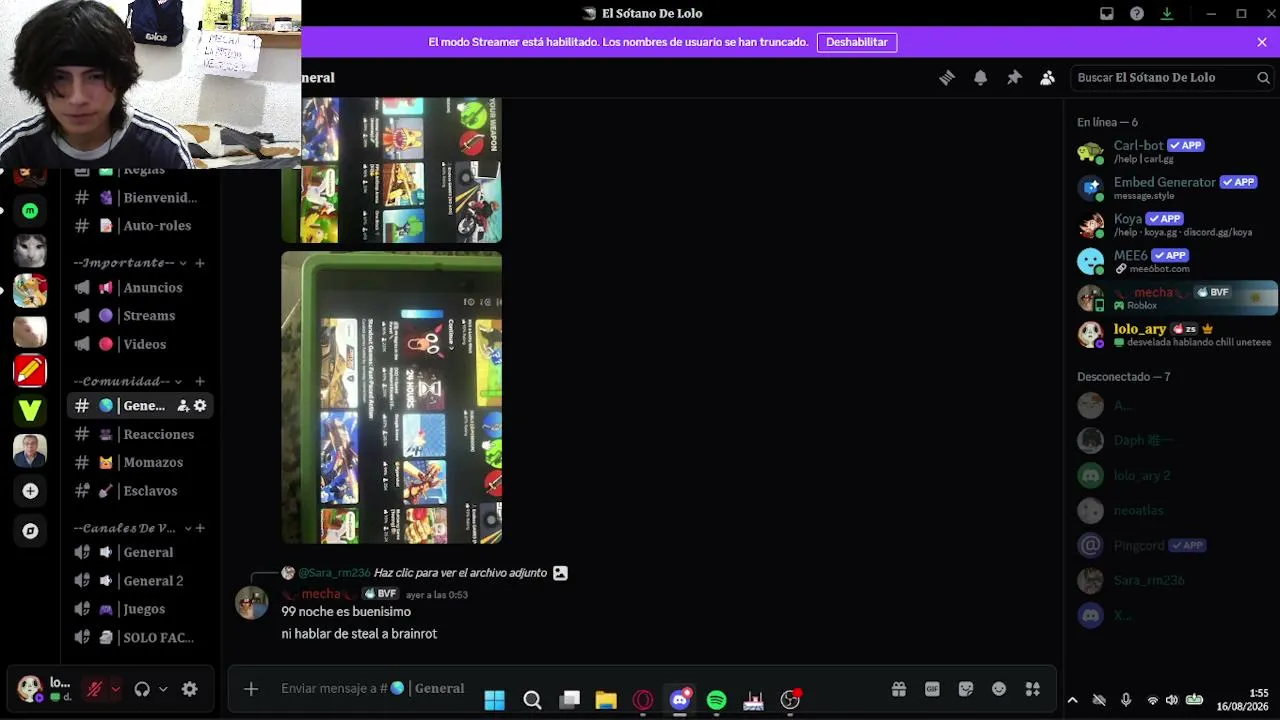This screenshot has width=1280, height=720.
Task: Click the attach file plus button
Action: (x=251, y=689)
